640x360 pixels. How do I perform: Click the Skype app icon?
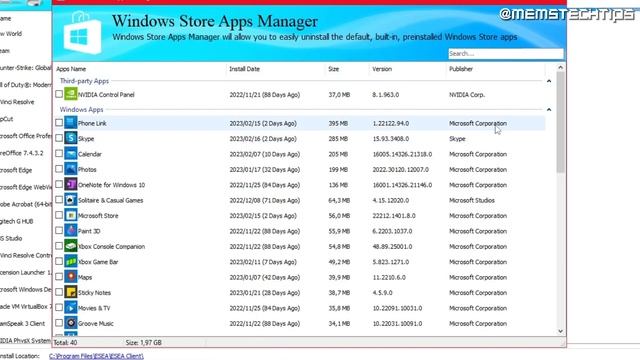coord(71,138)
